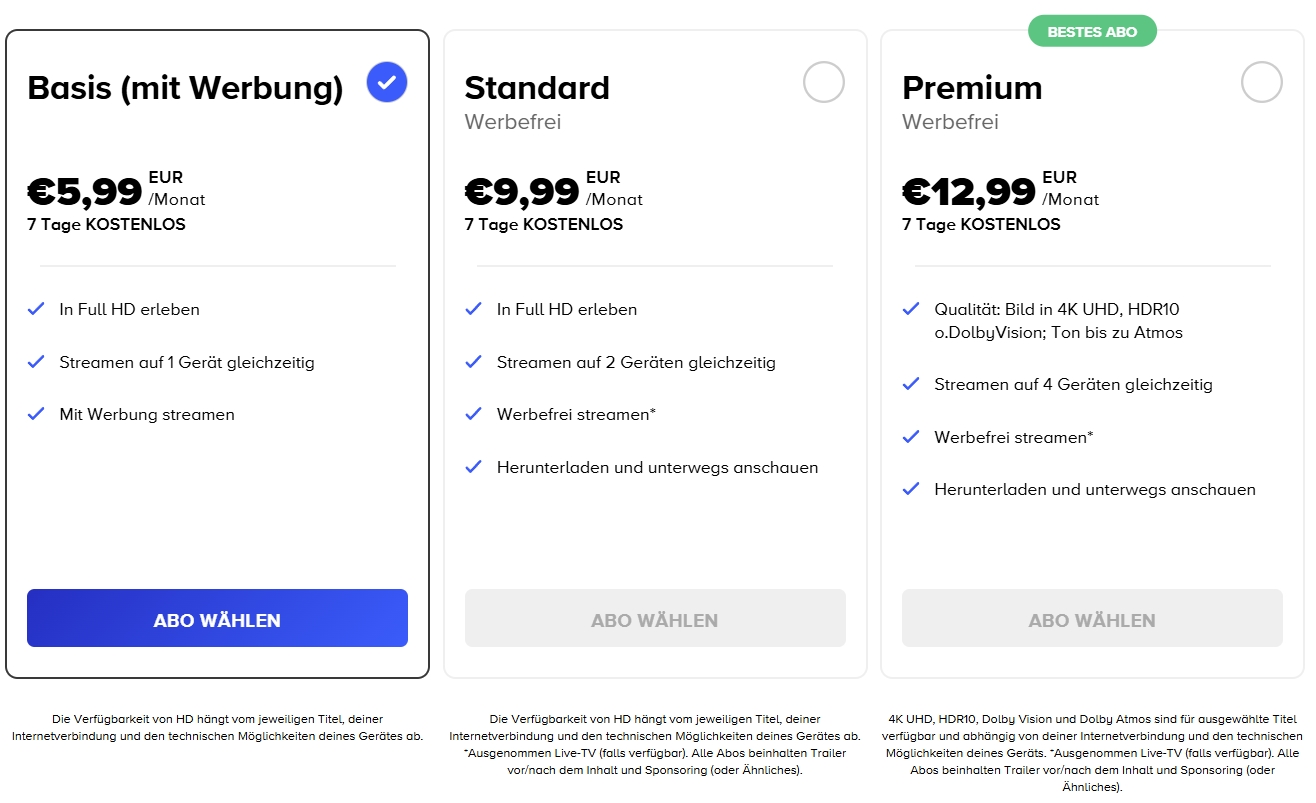This screenshot has width=1316, height=803.
Task: Click checkmark next to Basis In Full HD erleben
Action: (36, 308)
